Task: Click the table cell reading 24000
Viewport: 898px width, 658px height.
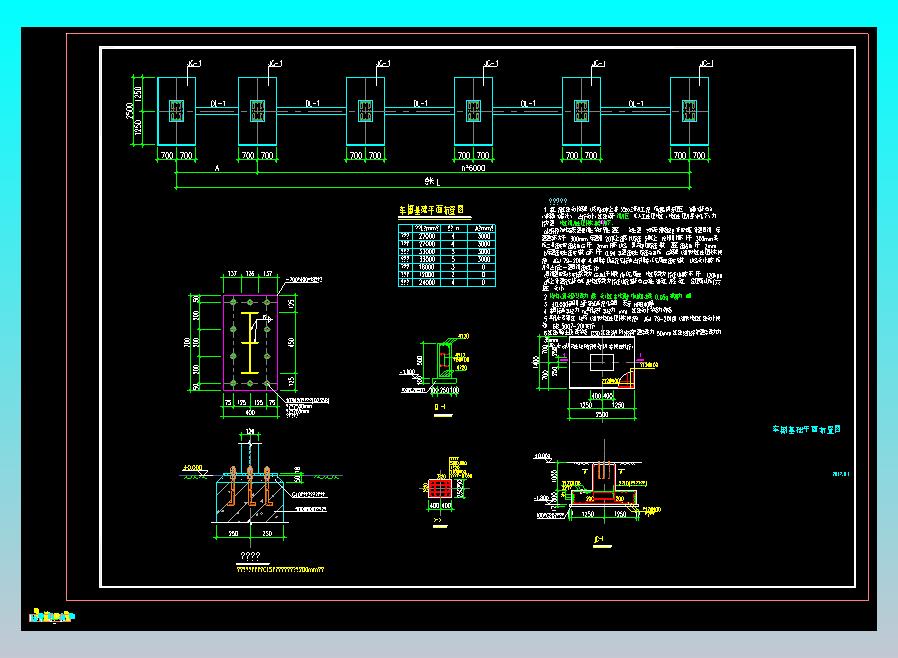Action: [427, 282]
